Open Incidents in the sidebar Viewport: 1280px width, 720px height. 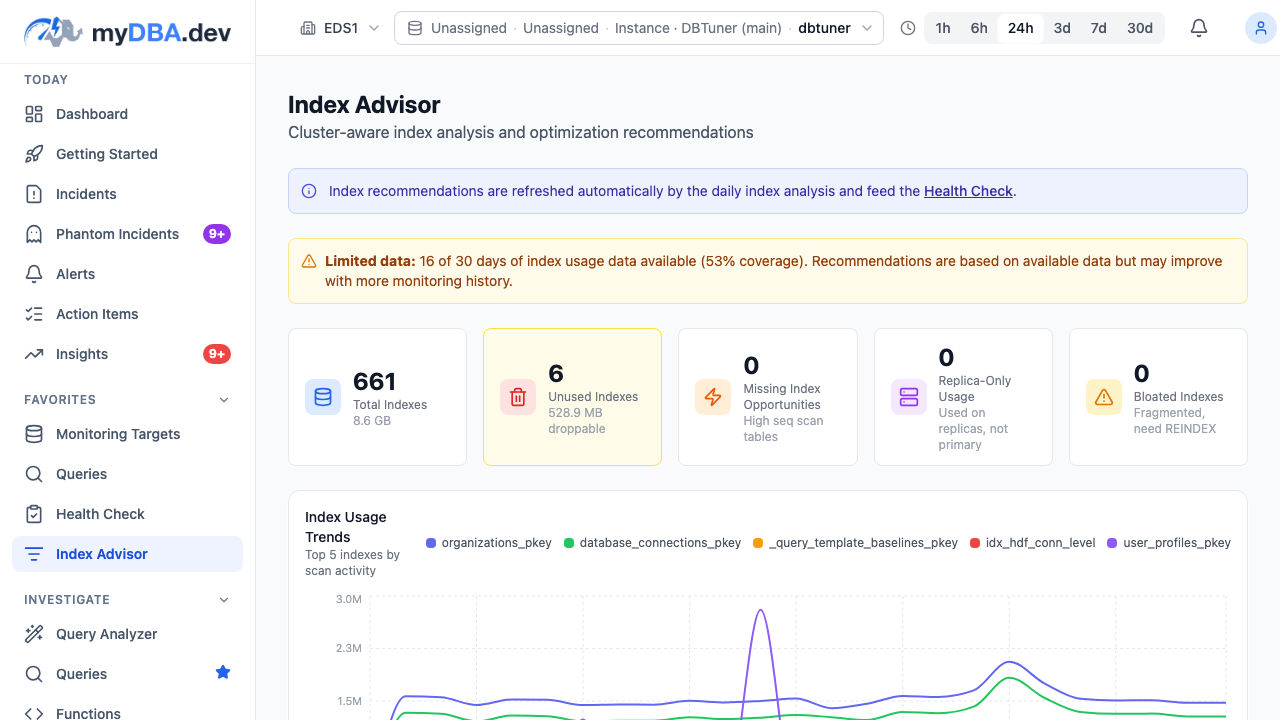coord(127,194)
